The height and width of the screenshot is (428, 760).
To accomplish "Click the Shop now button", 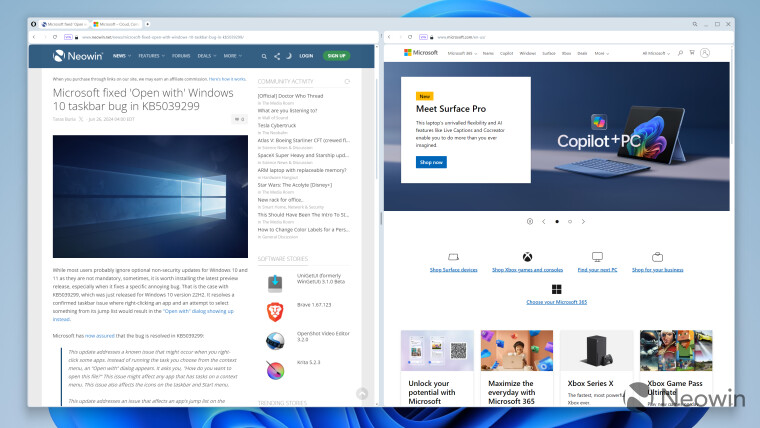I will click(432, 161).
